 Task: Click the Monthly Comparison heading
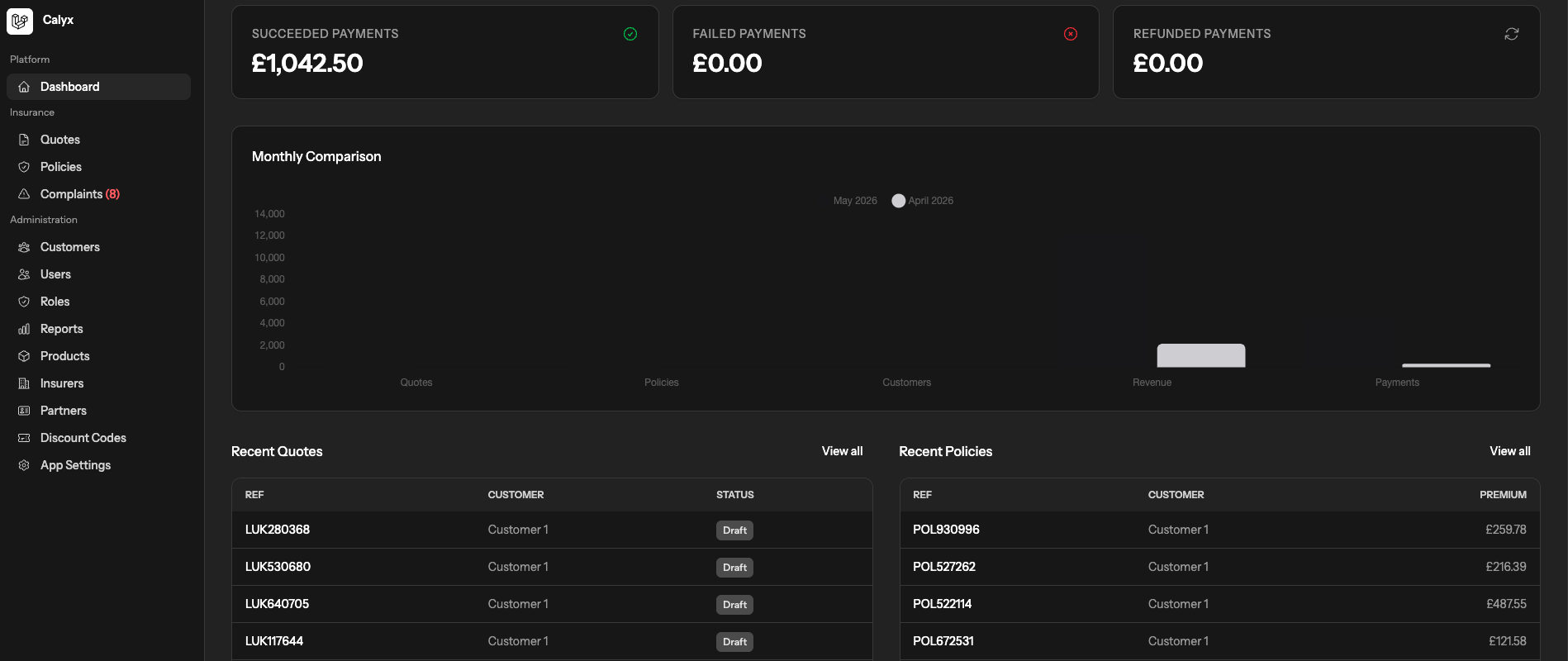(x=316, y=156)
